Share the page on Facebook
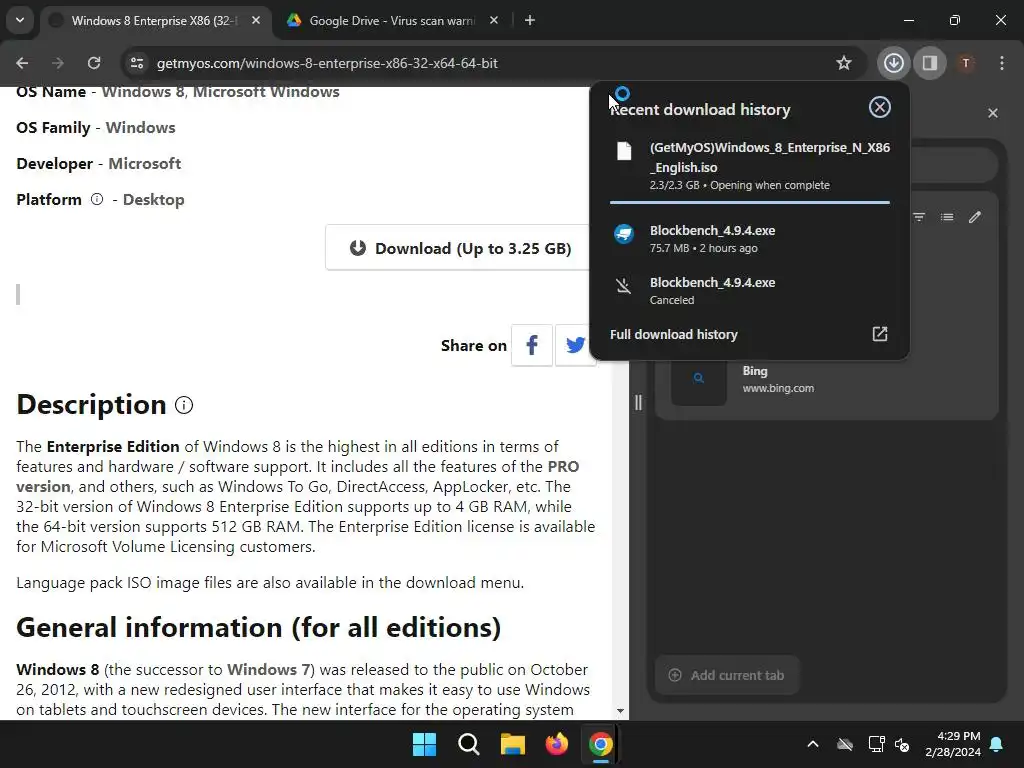 (x=532, y=345)
